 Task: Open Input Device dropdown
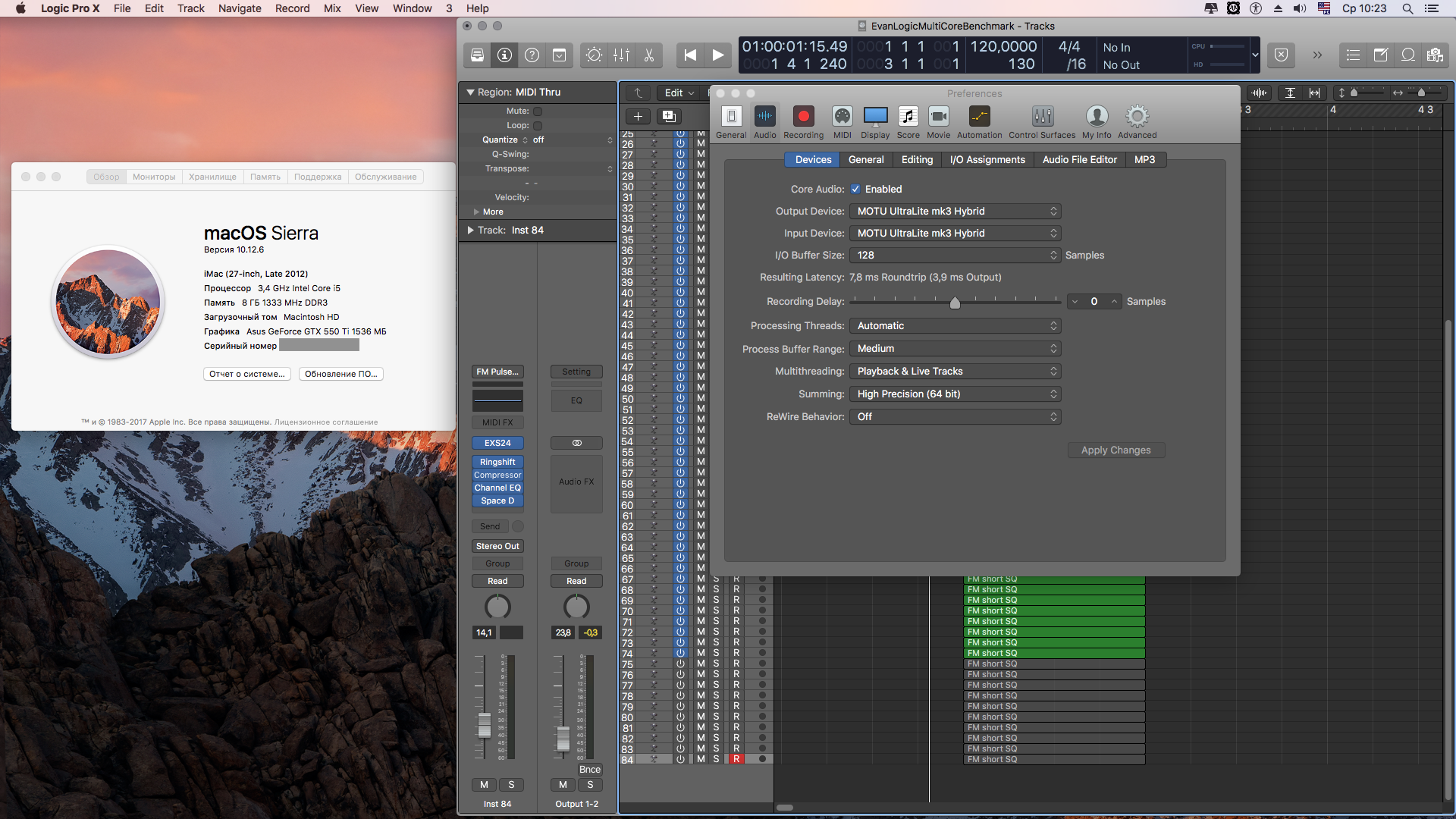tap(955, 234)
